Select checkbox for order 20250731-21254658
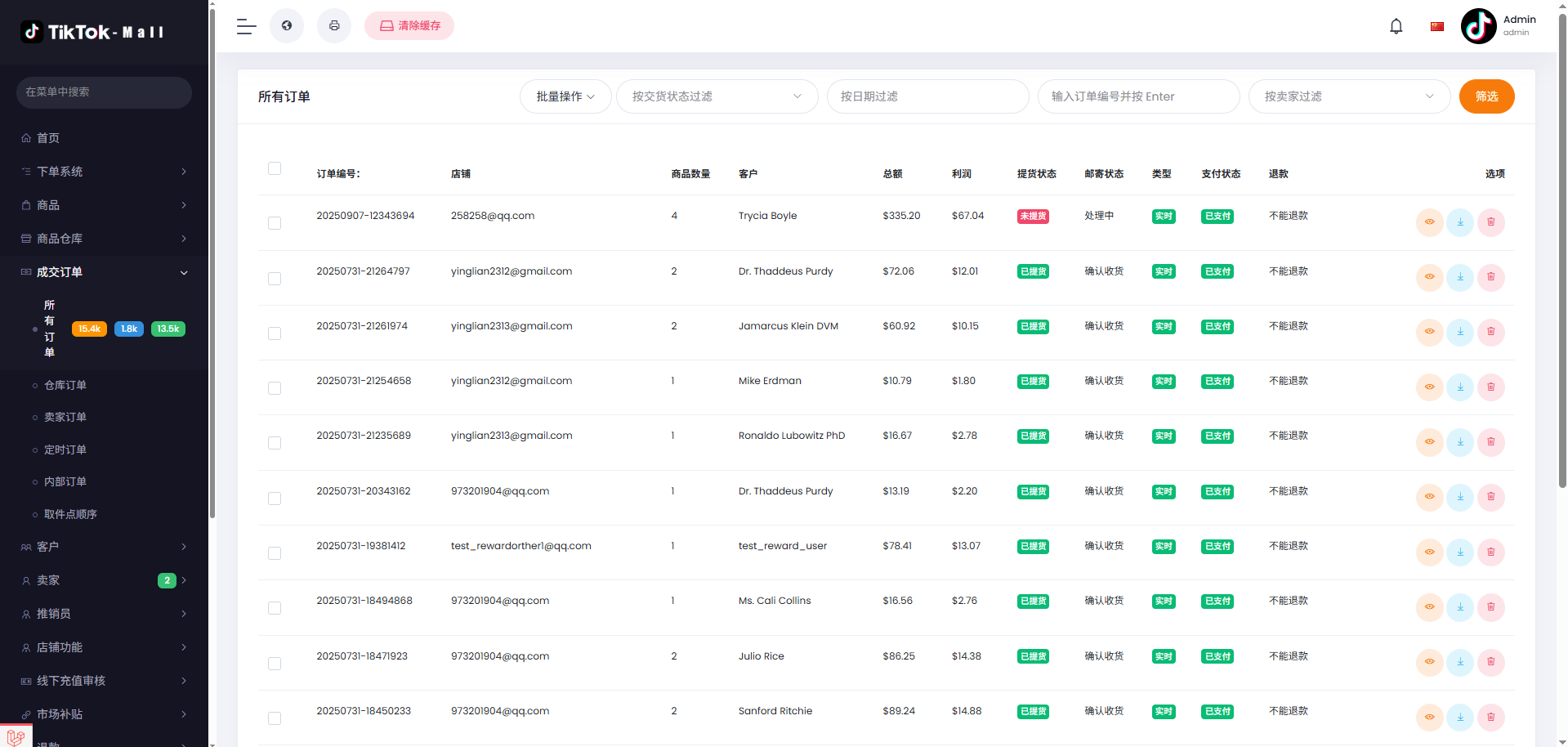 (x=275, y=388)
